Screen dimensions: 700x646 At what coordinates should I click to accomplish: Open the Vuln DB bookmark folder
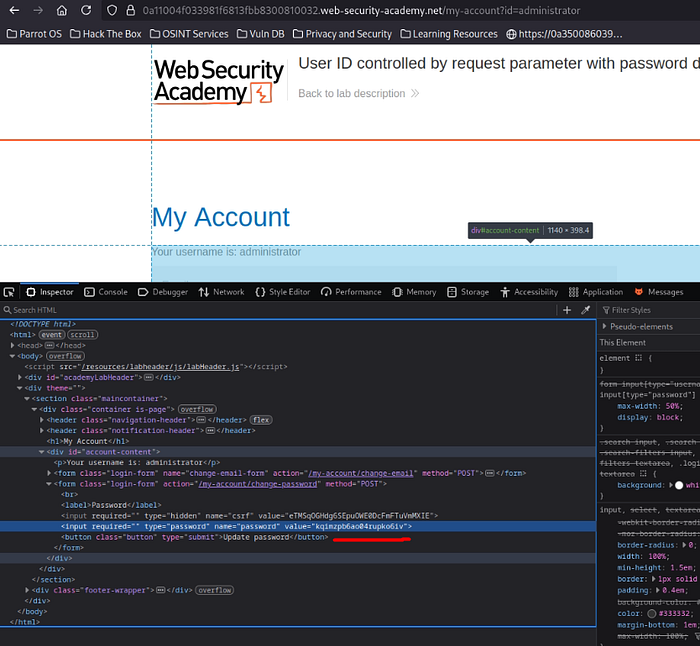pyautogui.click(x=260, y=34)
